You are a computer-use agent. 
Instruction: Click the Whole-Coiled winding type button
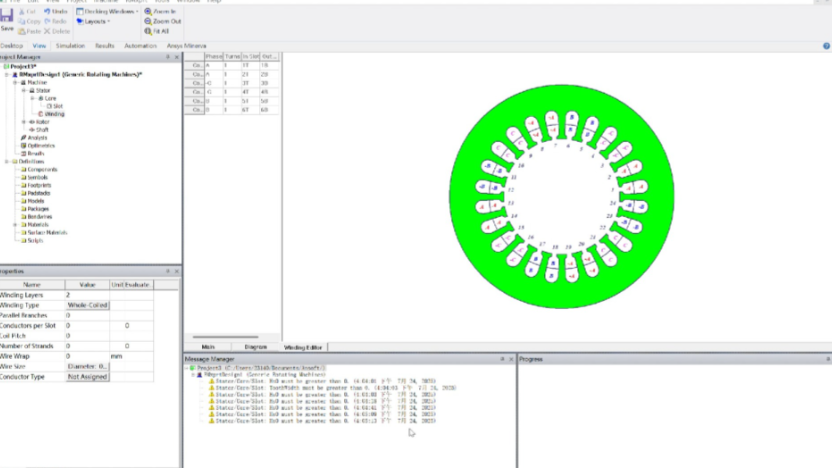87,305
